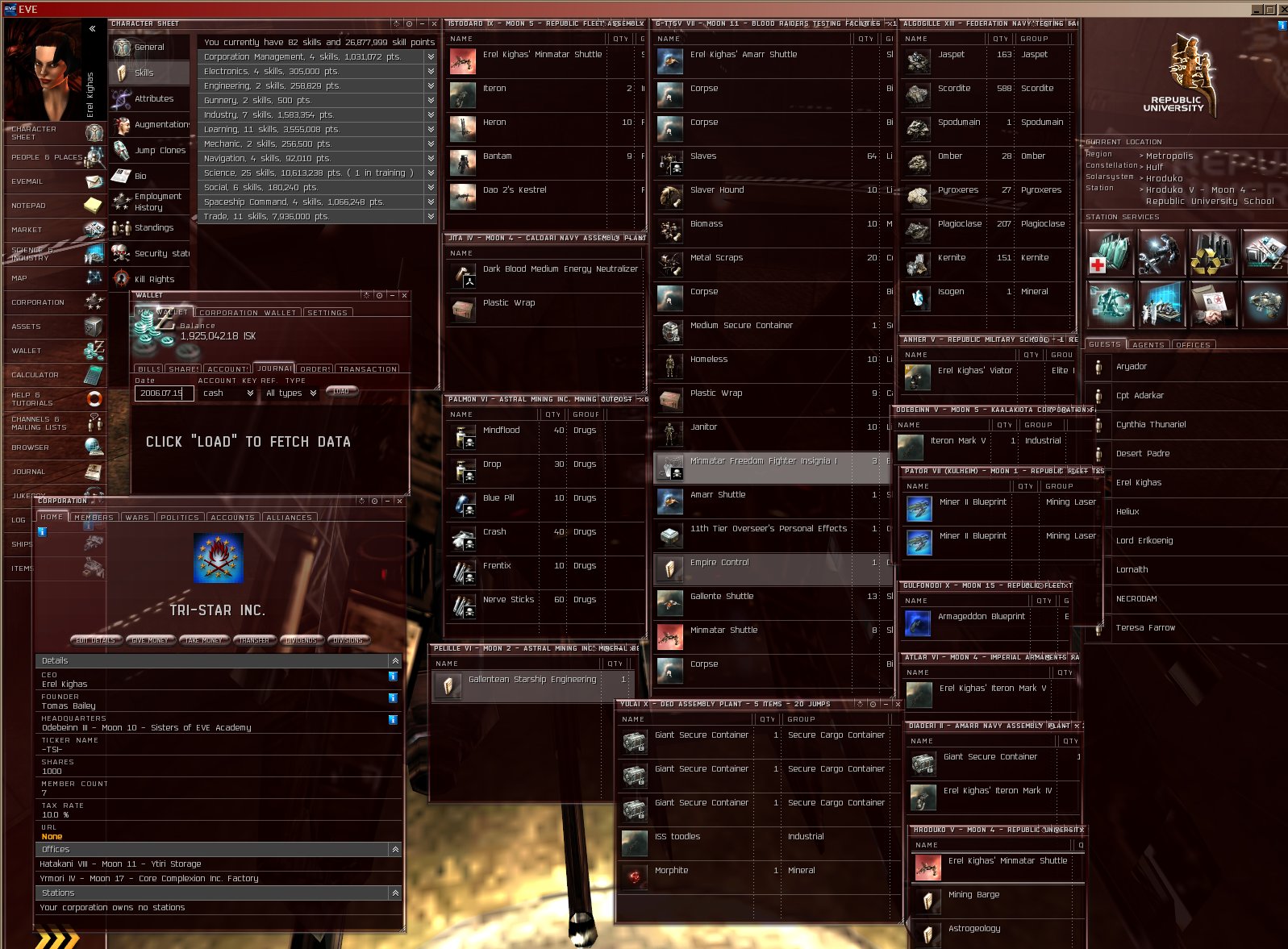Open Attributes in the Character Sheet menu
The height and width of the screenshot is (949, 1288).
pyautogui.click(x=150, y=99)
